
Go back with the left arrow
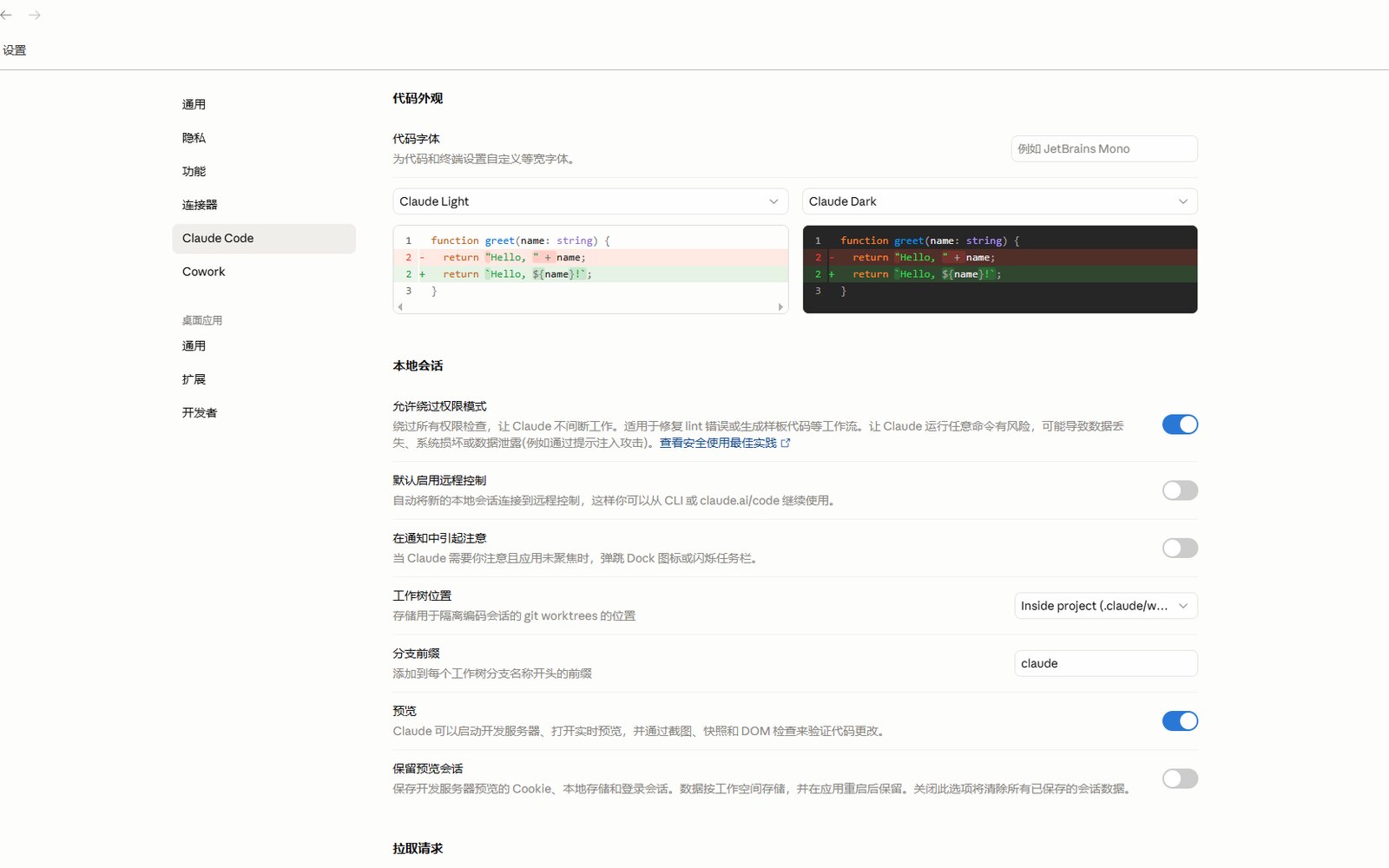point(6,15)
